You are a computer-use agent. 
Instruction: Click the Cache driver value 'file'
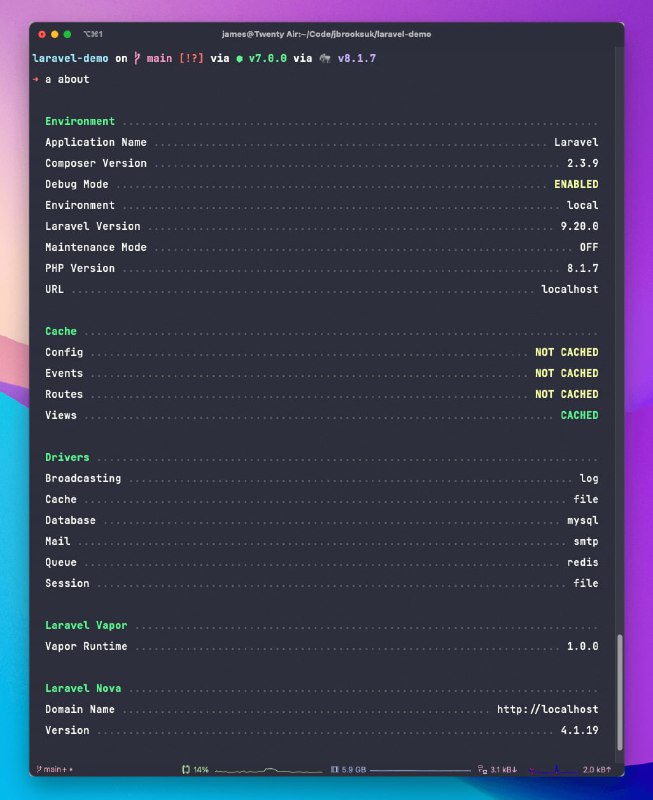tap(586, 499)
